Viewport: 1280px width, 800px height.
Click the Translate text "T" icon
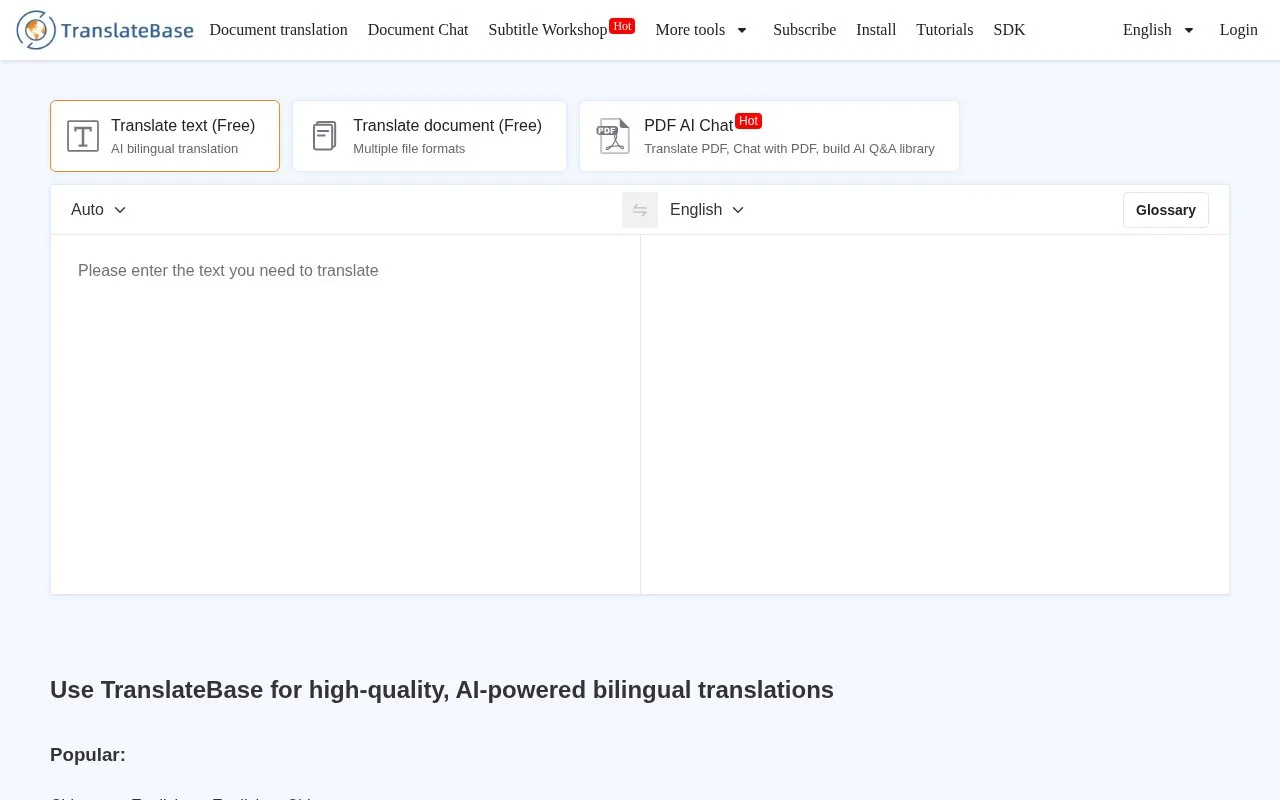(x=83, y=136)
